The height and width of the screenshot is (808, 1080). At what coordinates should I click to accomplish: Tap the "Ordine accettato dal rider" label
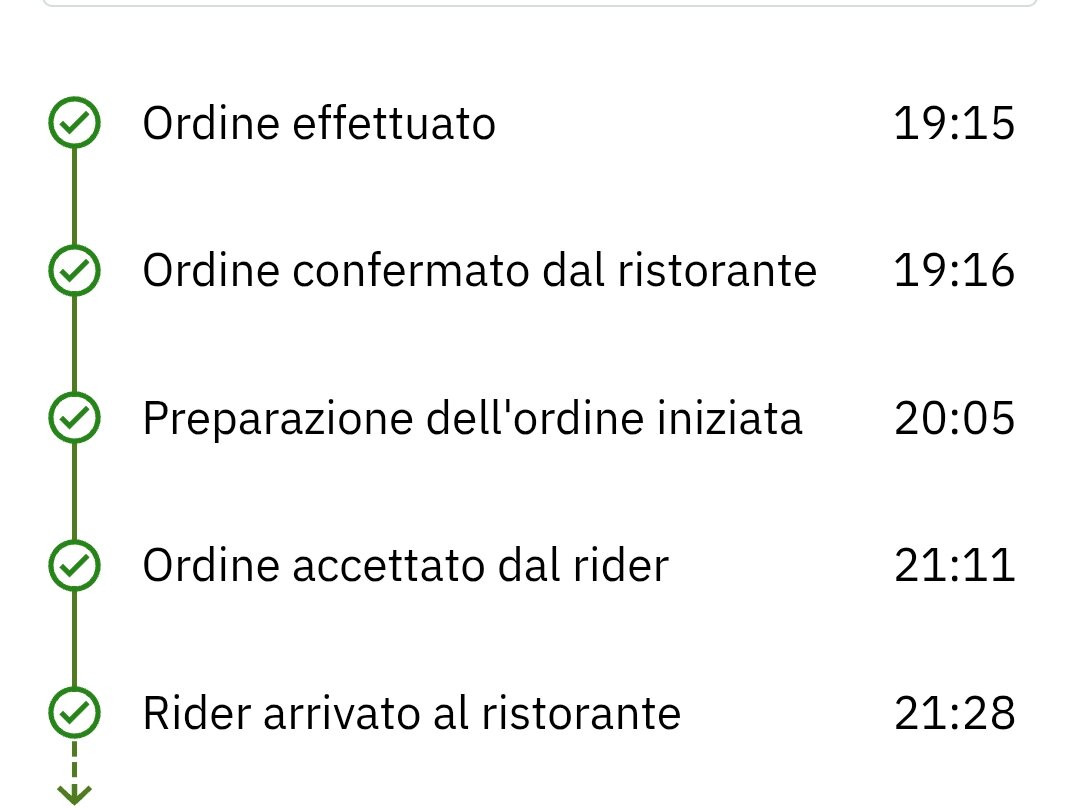[x=405, y=565]
